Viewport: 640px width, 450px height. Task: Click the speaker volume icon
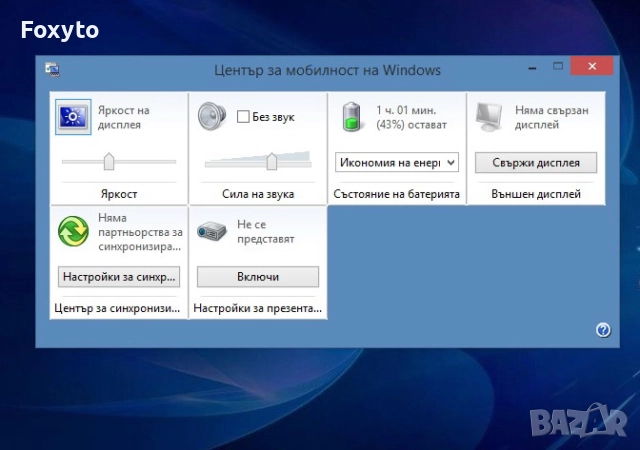point(212,116)
